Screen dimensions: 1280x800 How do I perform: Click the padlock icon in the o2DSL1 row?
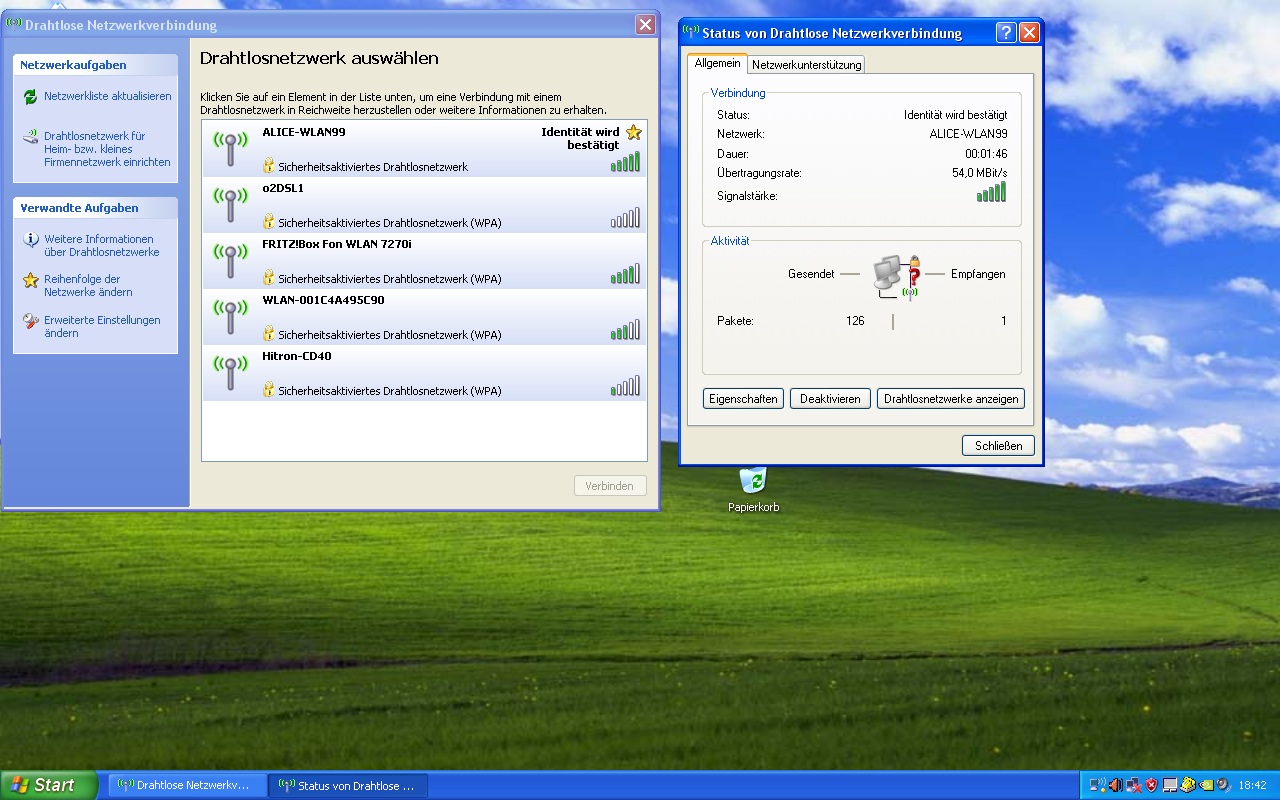268,221
